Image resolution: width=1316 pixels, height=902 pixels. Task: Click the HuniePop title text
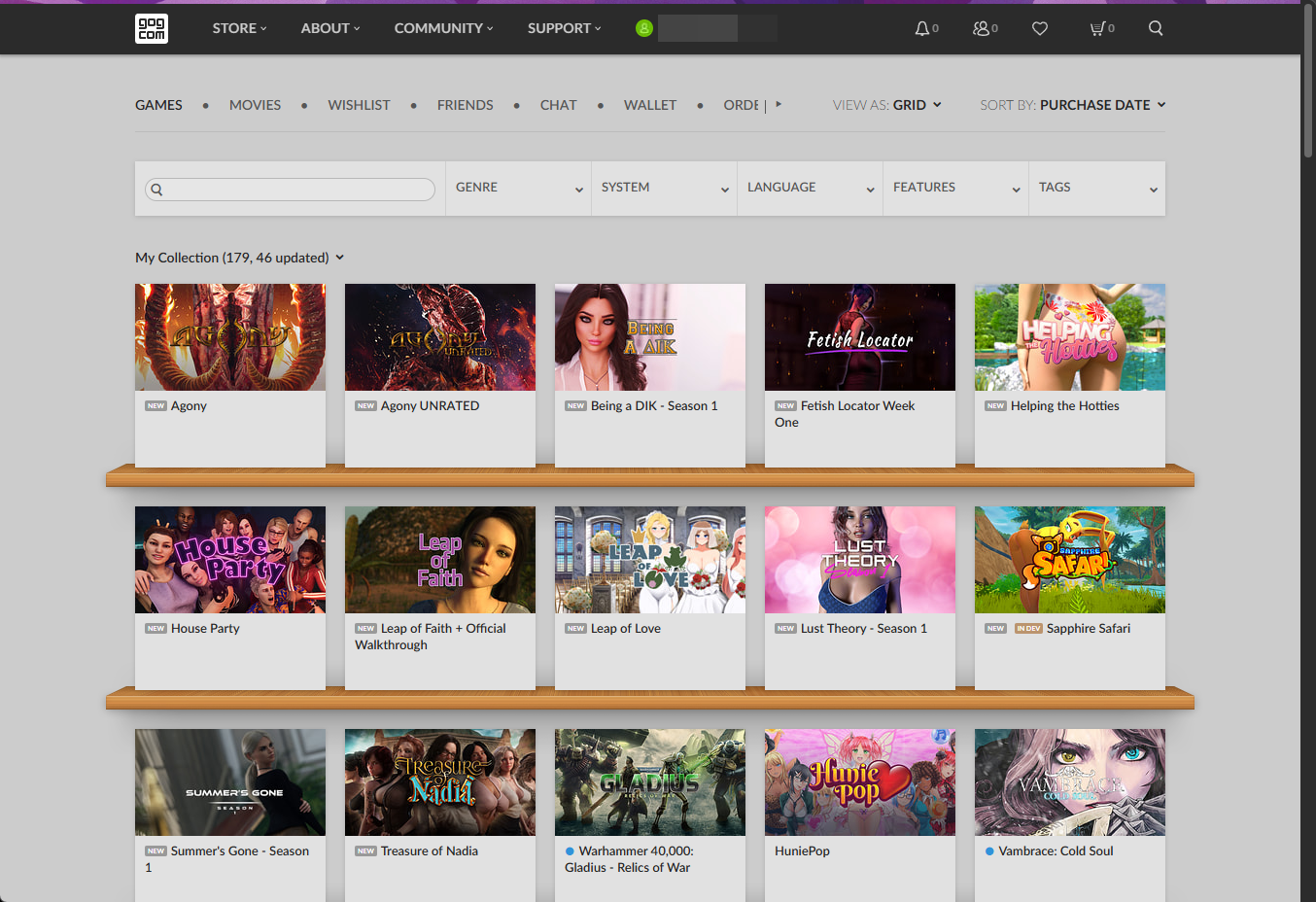pos(802,851)
